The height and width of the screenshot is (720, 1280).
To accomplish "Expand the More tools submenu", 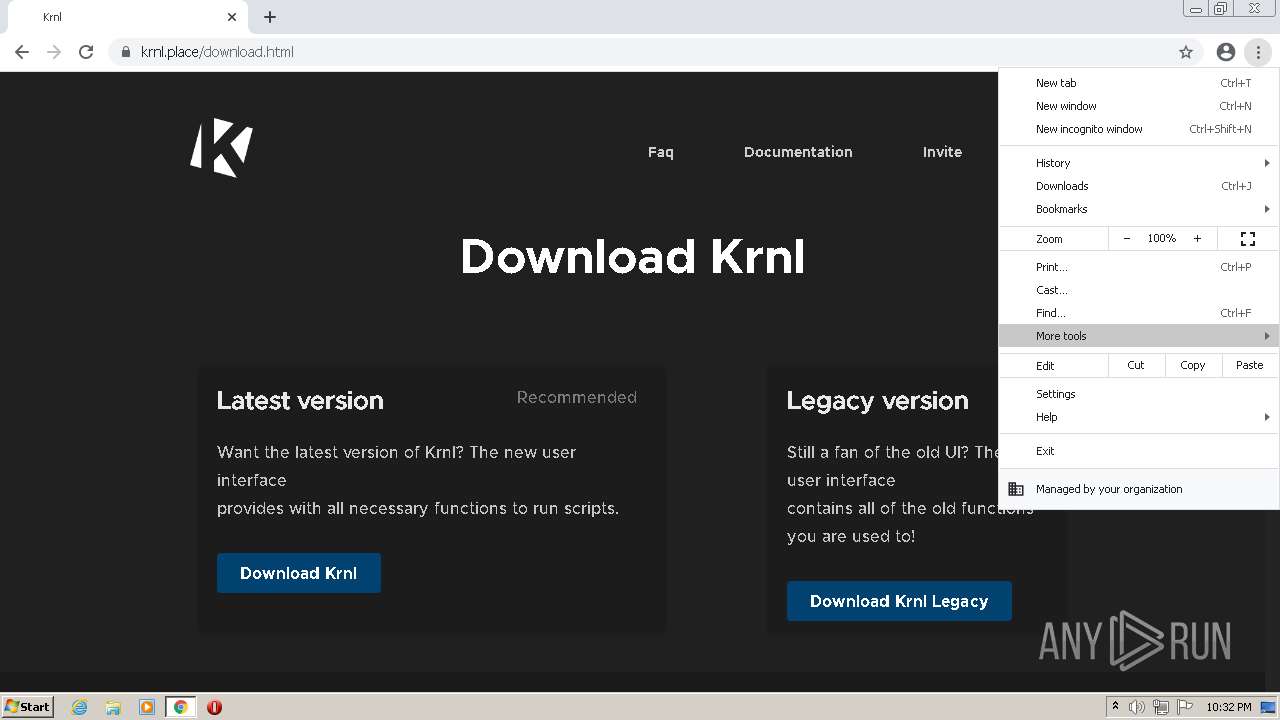I will coord(1139,336).
